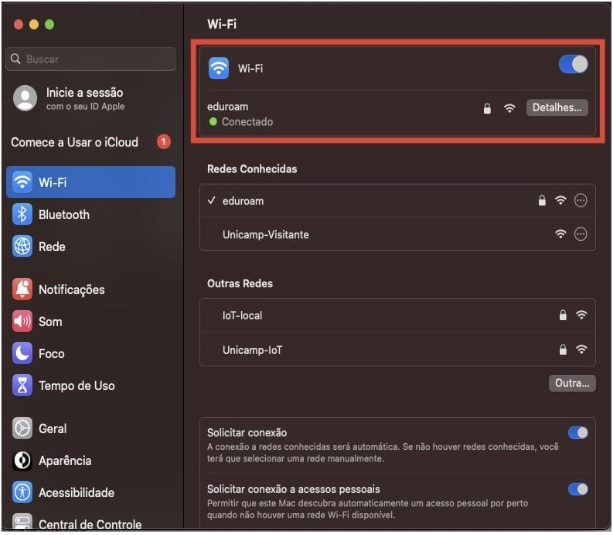Open Som settings in sidebar
The height and width of the screenshot is (535, 613).
[91, 322]
